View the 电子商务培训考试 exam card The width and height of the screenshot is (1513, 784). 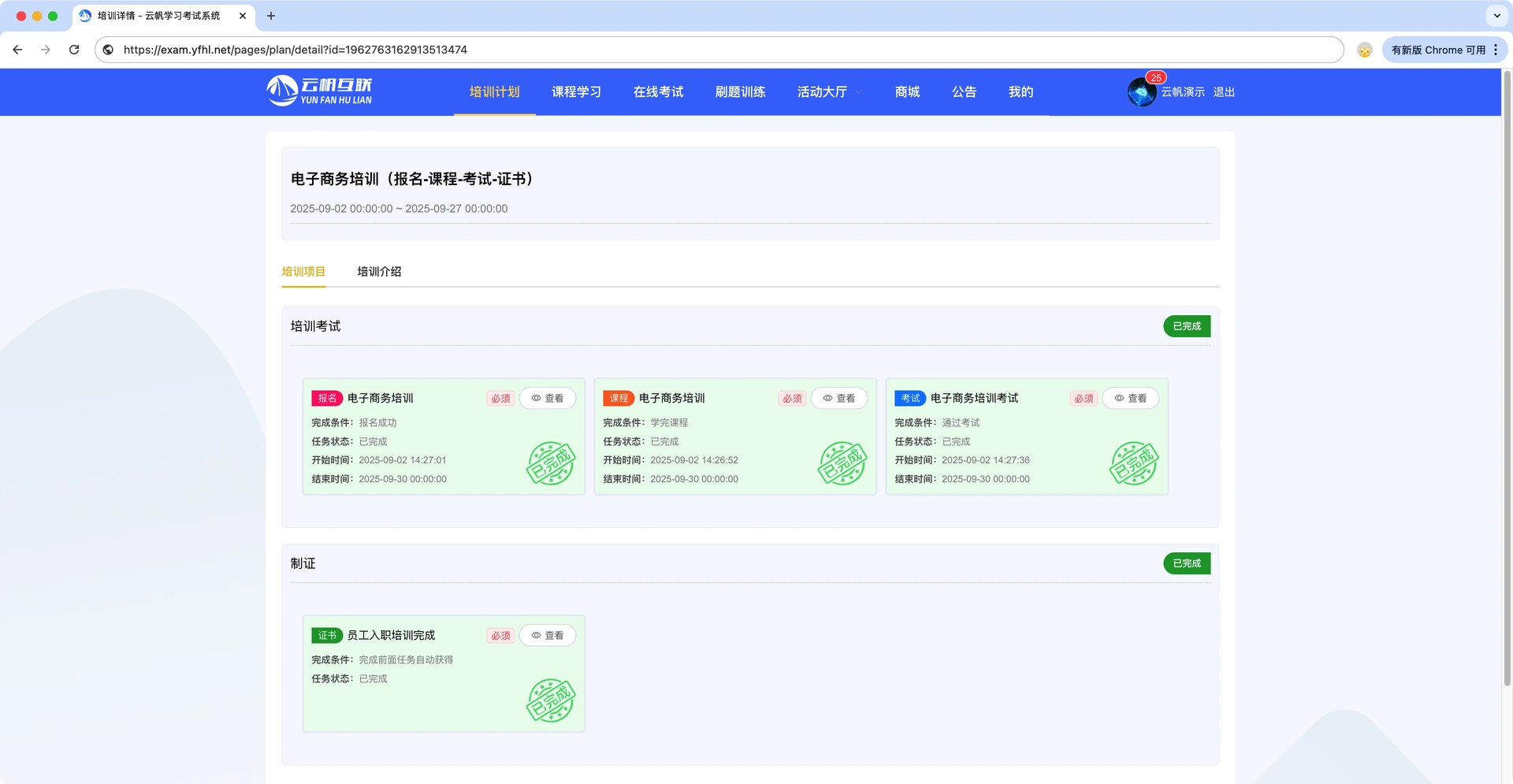tap(1131, 399)
